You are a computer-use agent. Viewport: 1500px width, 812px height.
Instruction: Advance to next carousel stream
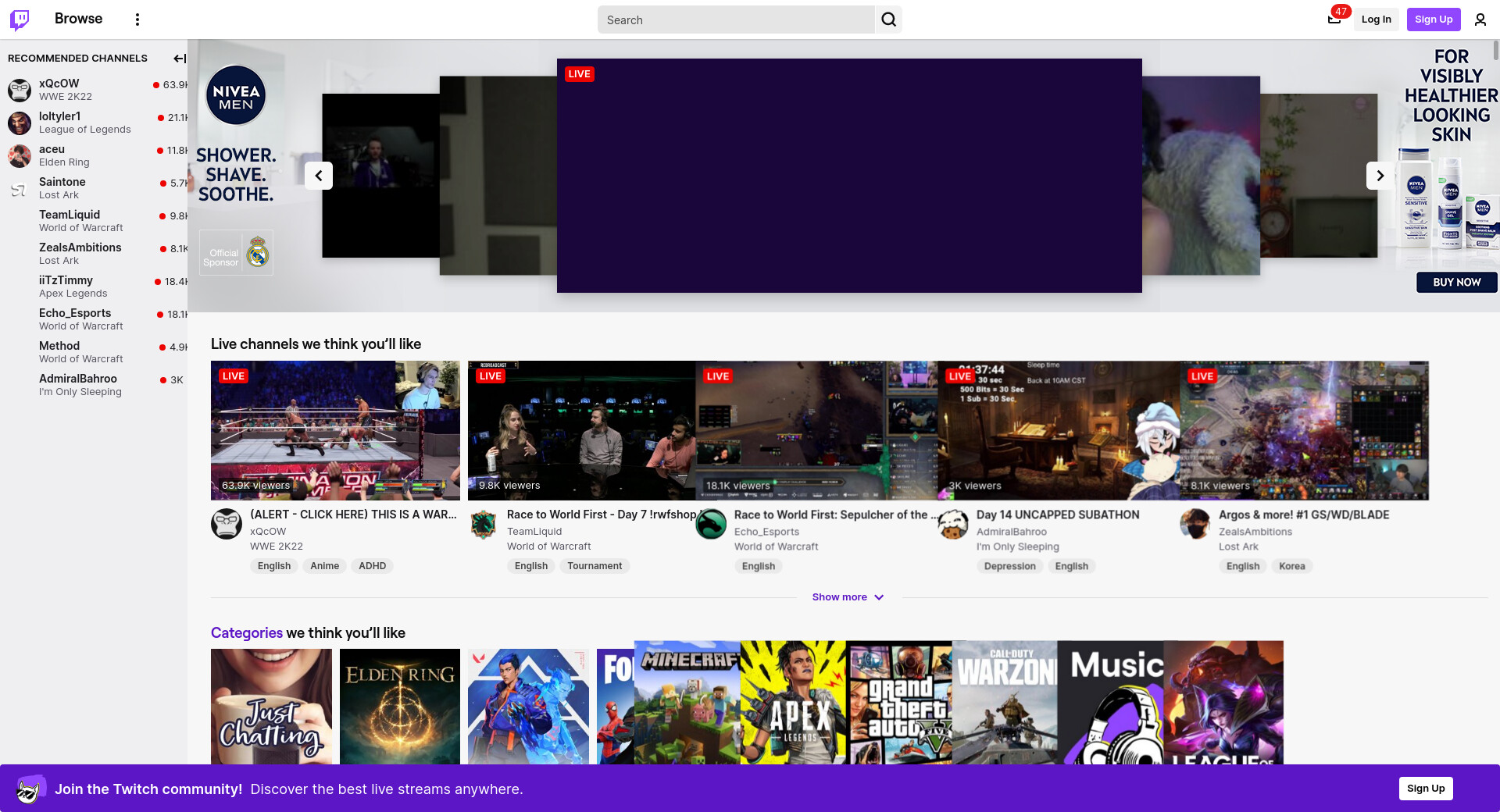click(x=1380, y=176)
